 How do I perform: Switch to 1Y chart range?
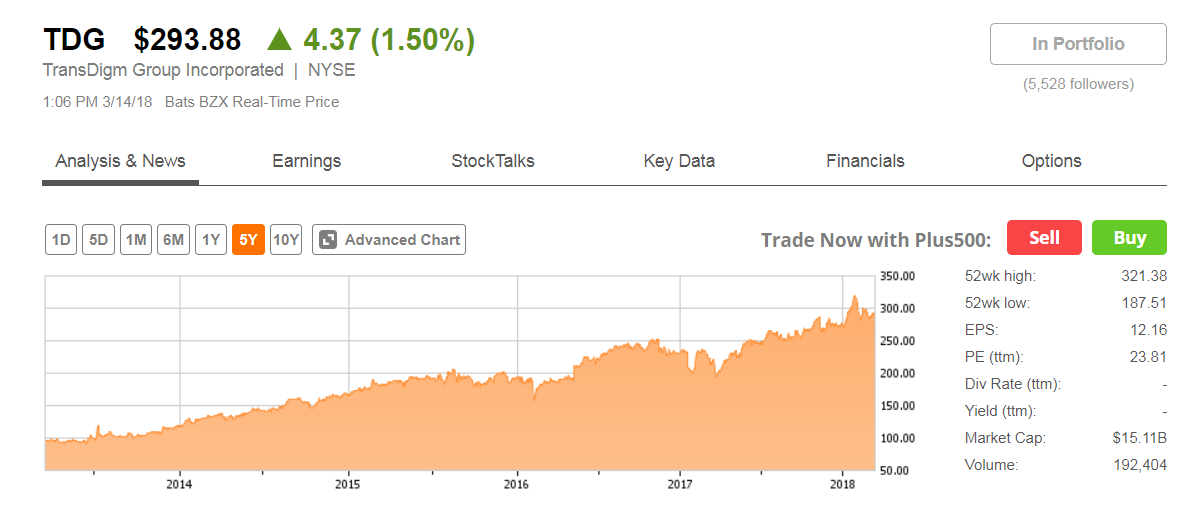click(210, 240)
